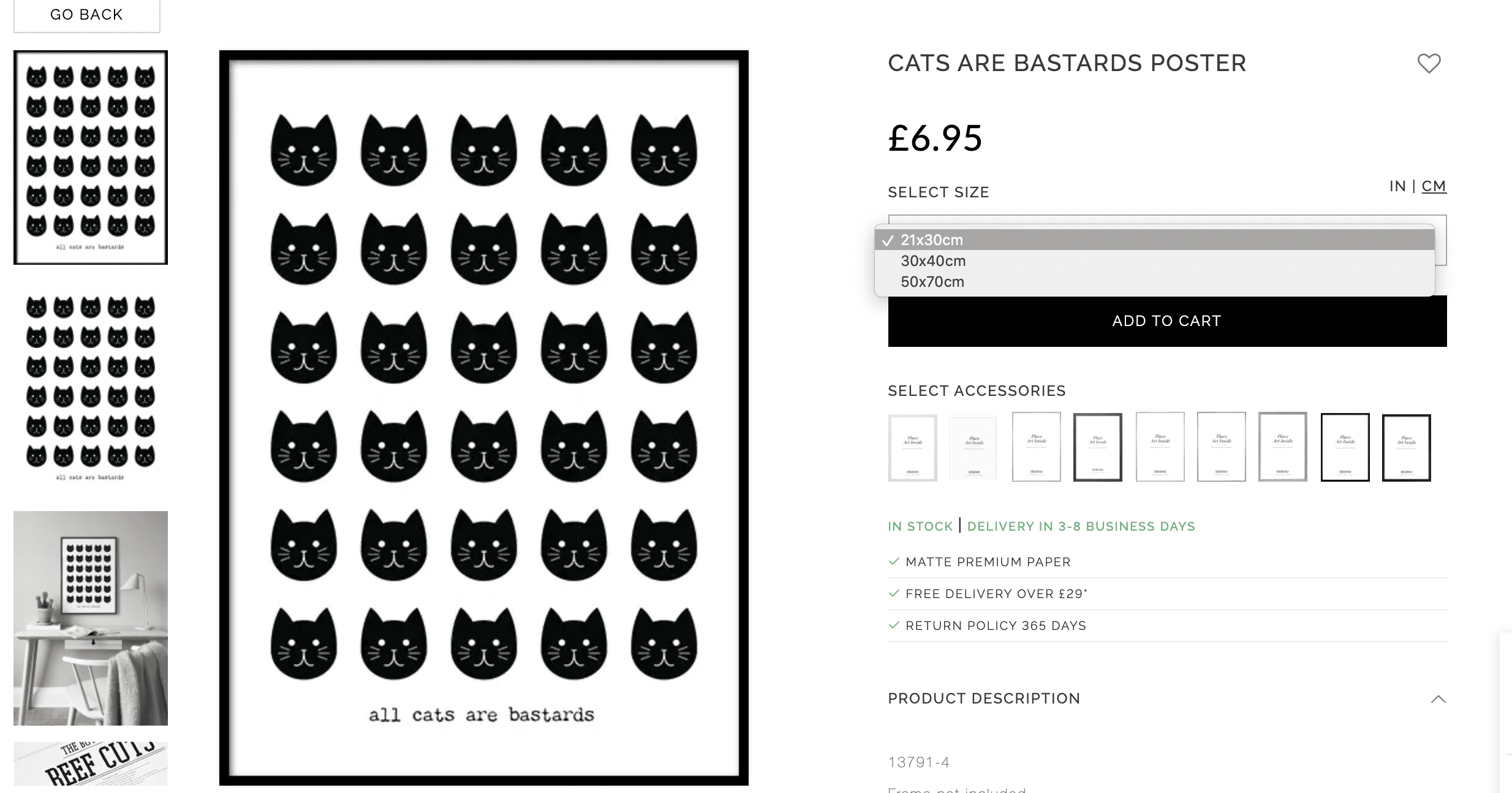Image resolution: width=1512 pixels, height=793 pixels.
Task: Add poster to wishlist with heart icon
Action: [1429, 64]
